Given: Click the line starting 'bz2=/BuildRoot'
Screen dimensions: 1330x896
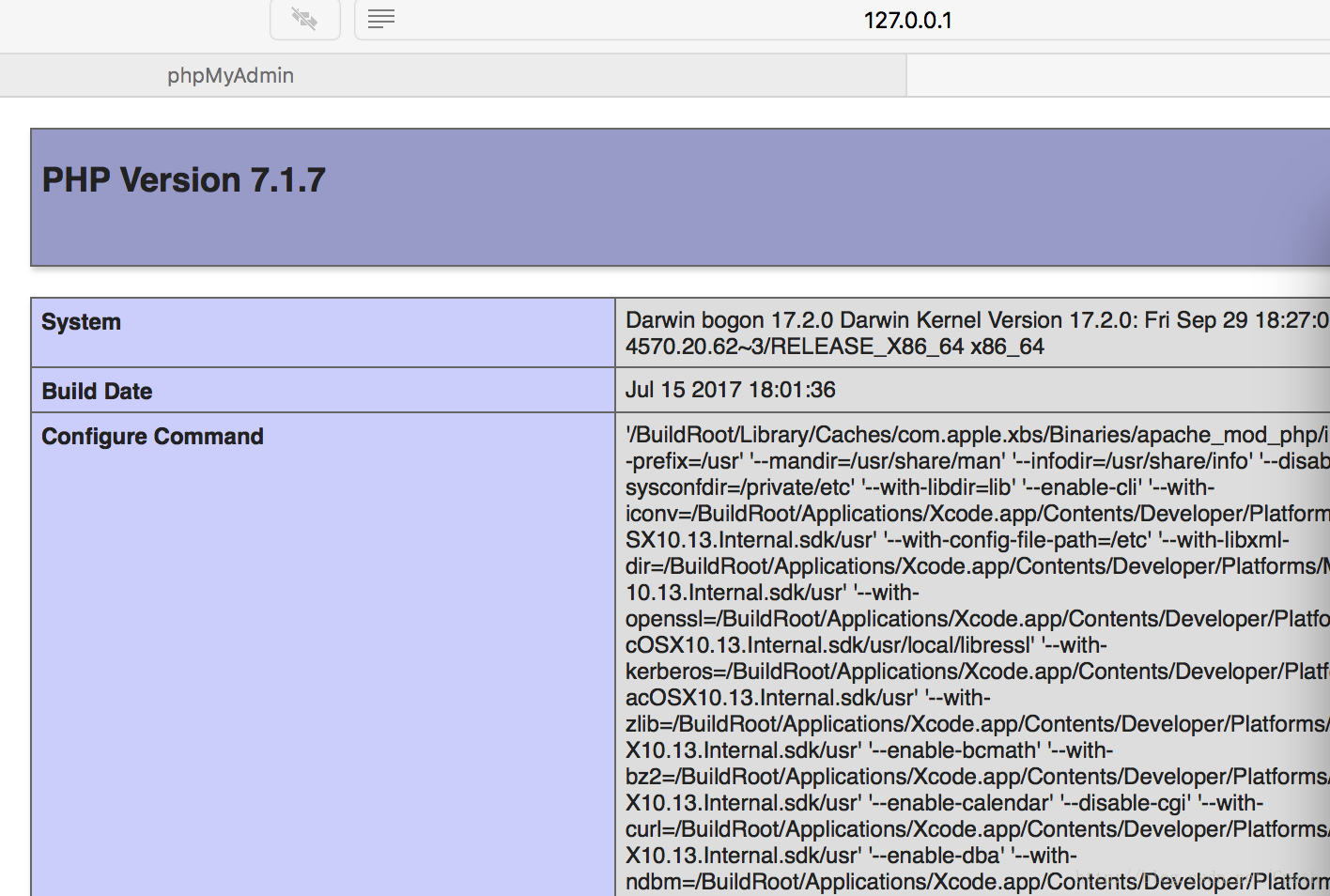Looking at the screenshot, I should coord(977,777).
